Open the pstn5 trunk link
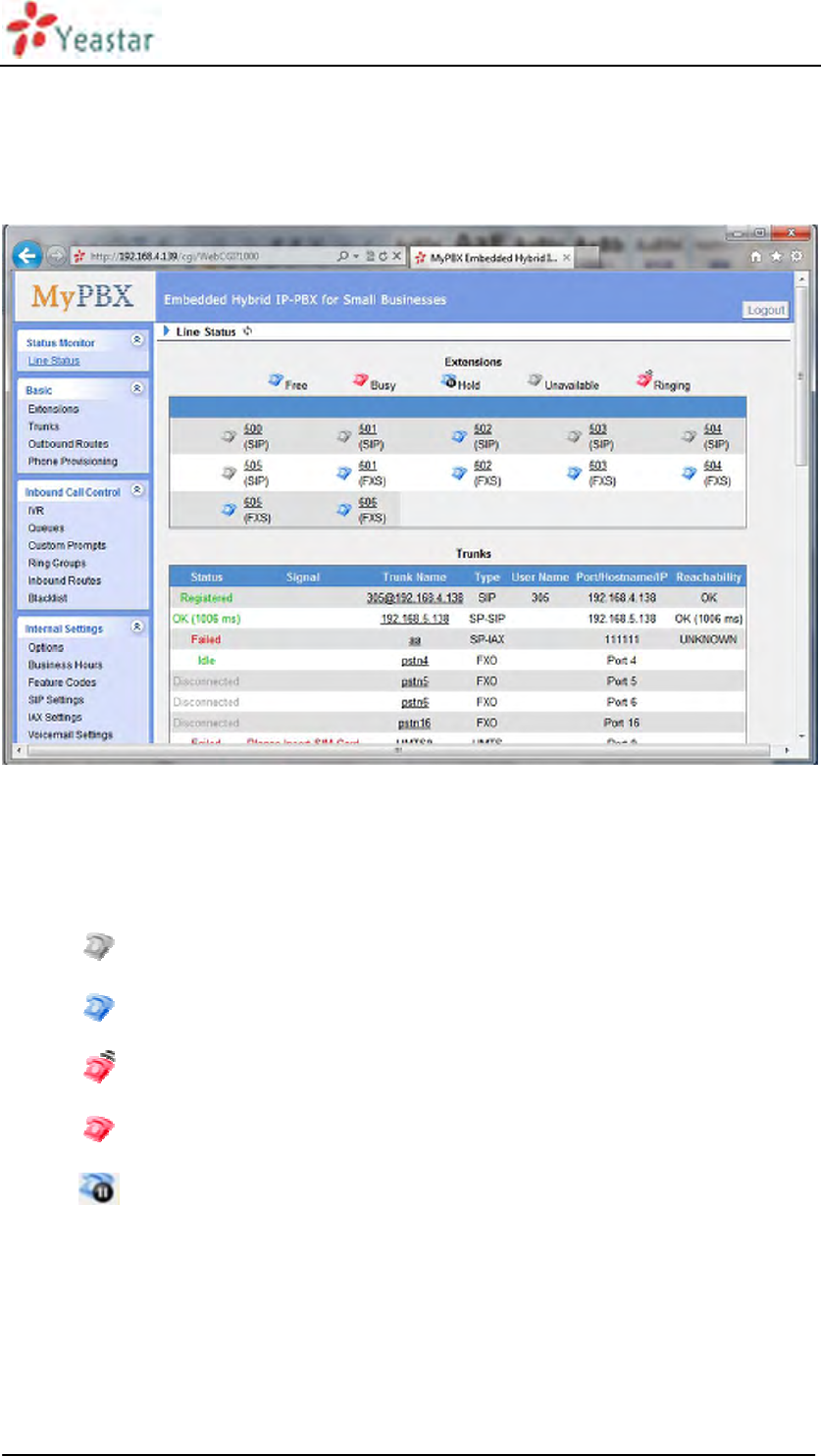The height and width of the screenshot is (1456, 821). click(415, 681)
